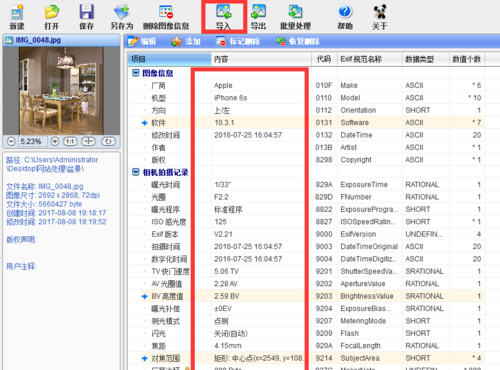
Task: Rotate preview with circular arrow icon
Action: pos(108,141)
